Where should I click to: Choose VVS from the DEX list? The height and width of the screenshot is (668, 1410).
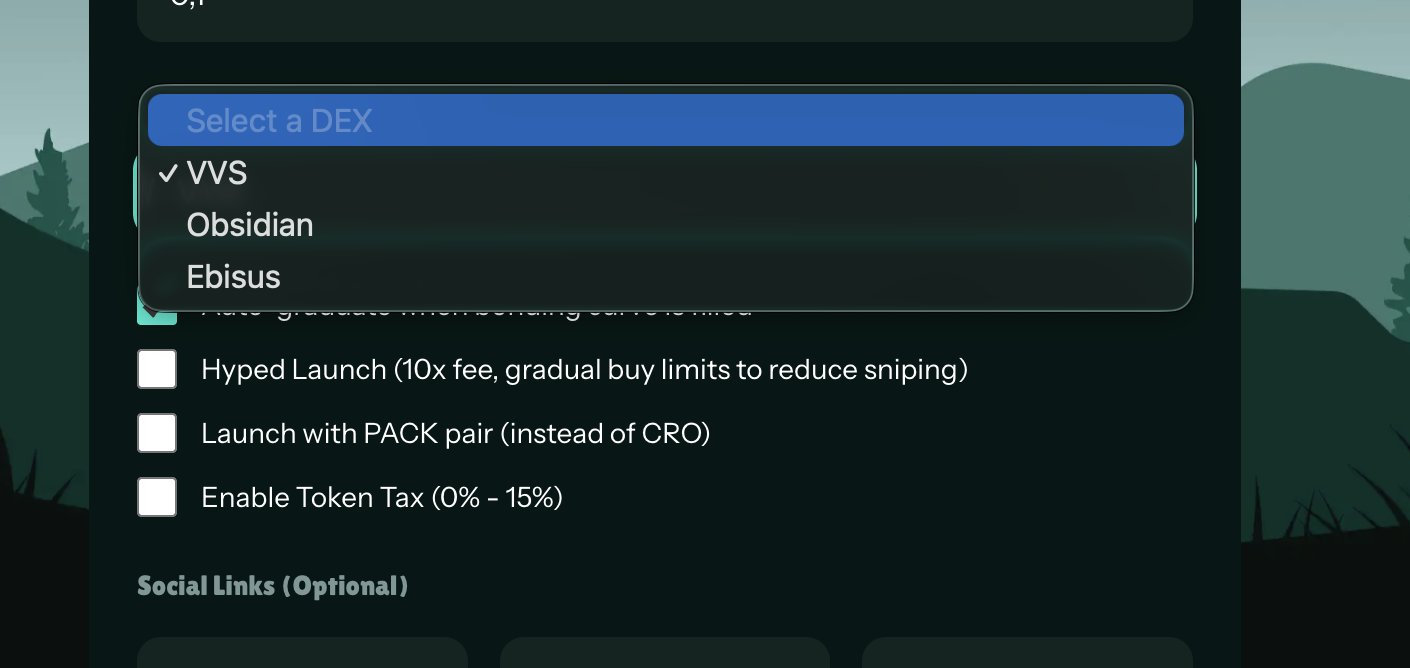click(217, 174)
